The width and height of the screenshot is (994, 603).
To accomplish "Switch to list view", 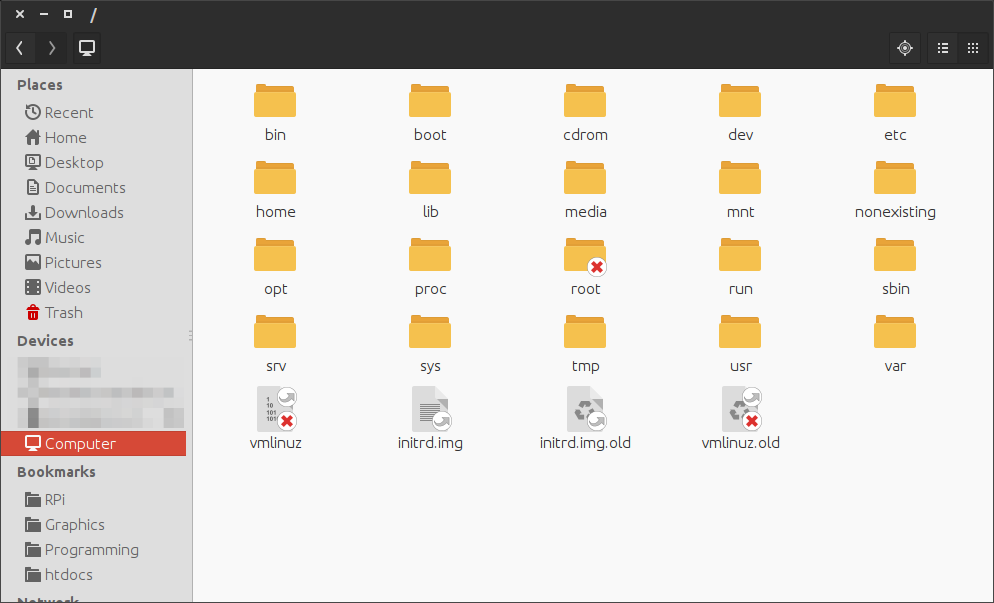I will click(941, 47).
